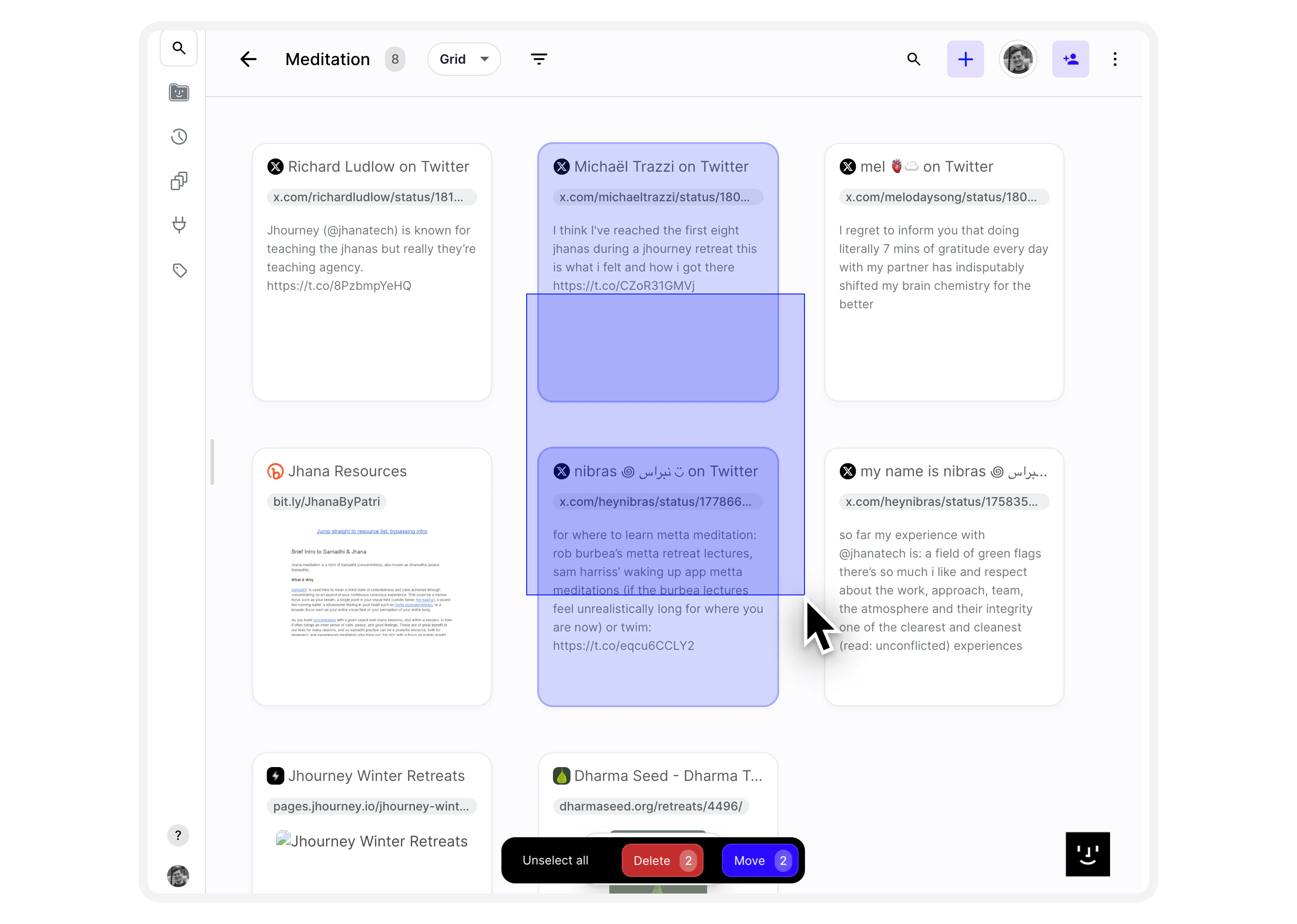The image size is (1297, 924).
Task: Click X logo on Michaël Trazzi card
Action: click(x=561, y=167)
